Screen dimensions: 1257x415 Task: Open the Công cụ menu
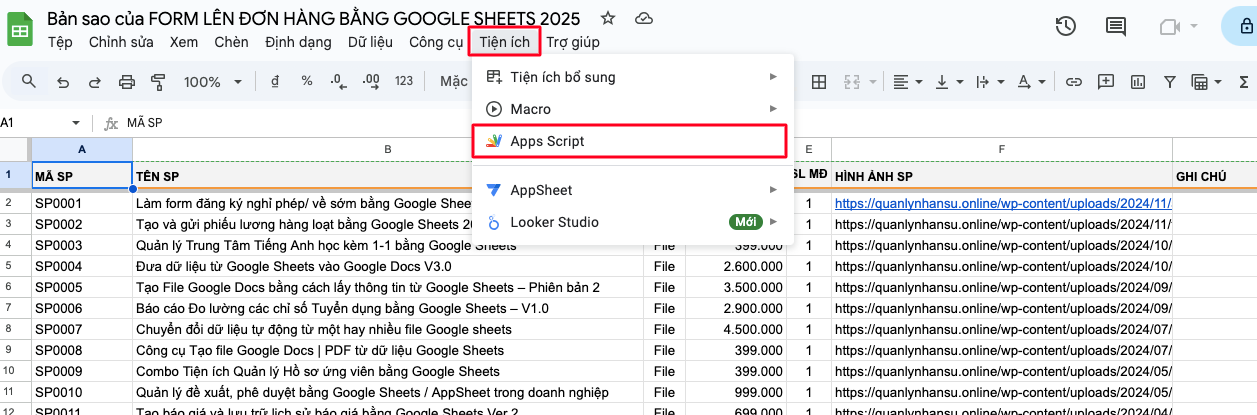pos(436,42)
